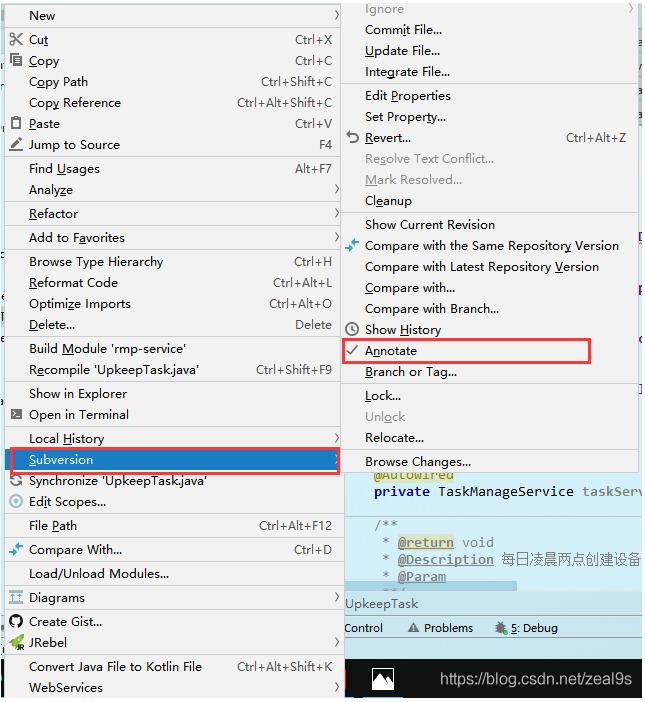Select Update File...

click(x=490, y=51)
